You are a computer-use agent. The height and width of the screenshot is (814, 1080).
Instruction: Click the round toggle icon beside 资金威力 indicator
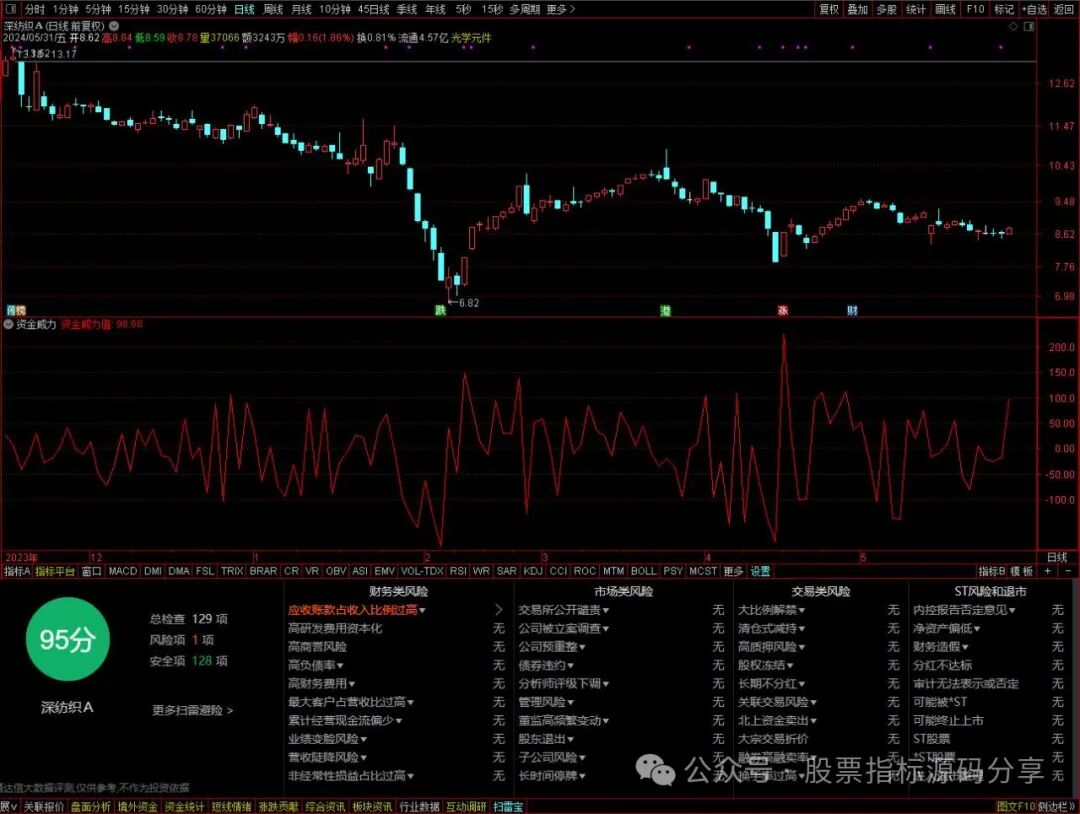(x=9, y=324)
